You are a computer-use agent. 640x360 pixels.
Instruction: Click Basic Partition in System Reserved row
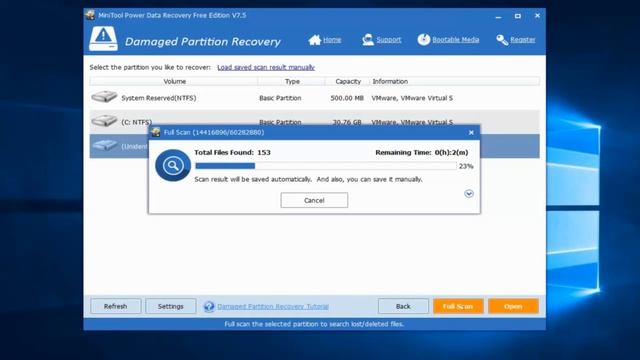[x=280, y=98]
